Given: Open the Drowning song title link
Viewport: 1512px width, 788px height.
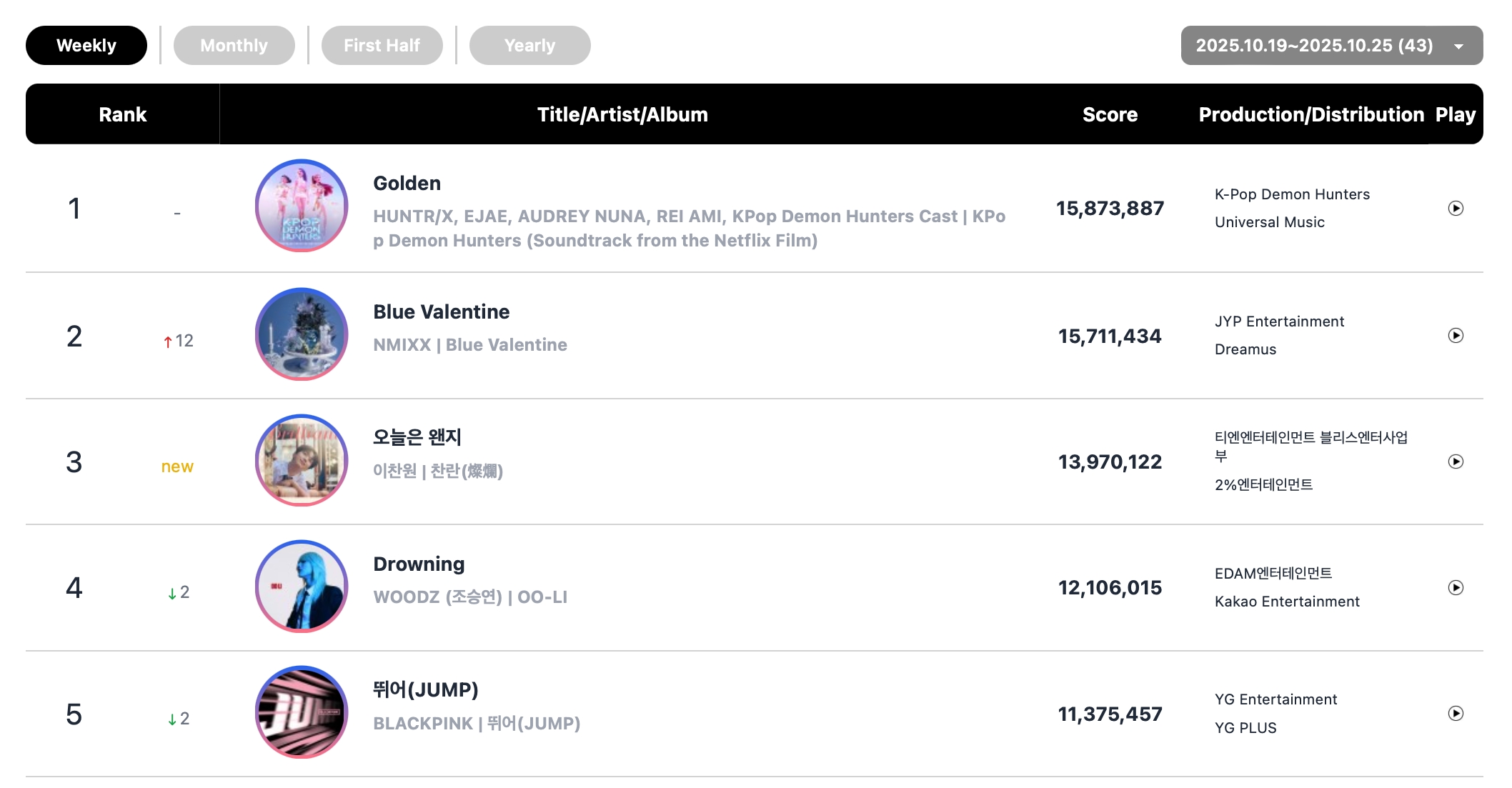Looking at the screenshot, I should point(419,564).
